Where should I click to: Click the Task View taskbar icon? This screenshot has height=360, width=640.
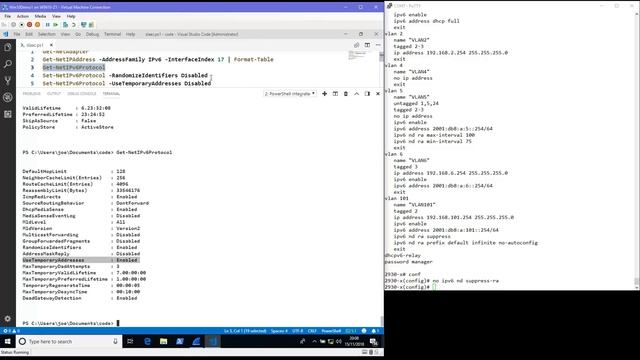[130, 341]
